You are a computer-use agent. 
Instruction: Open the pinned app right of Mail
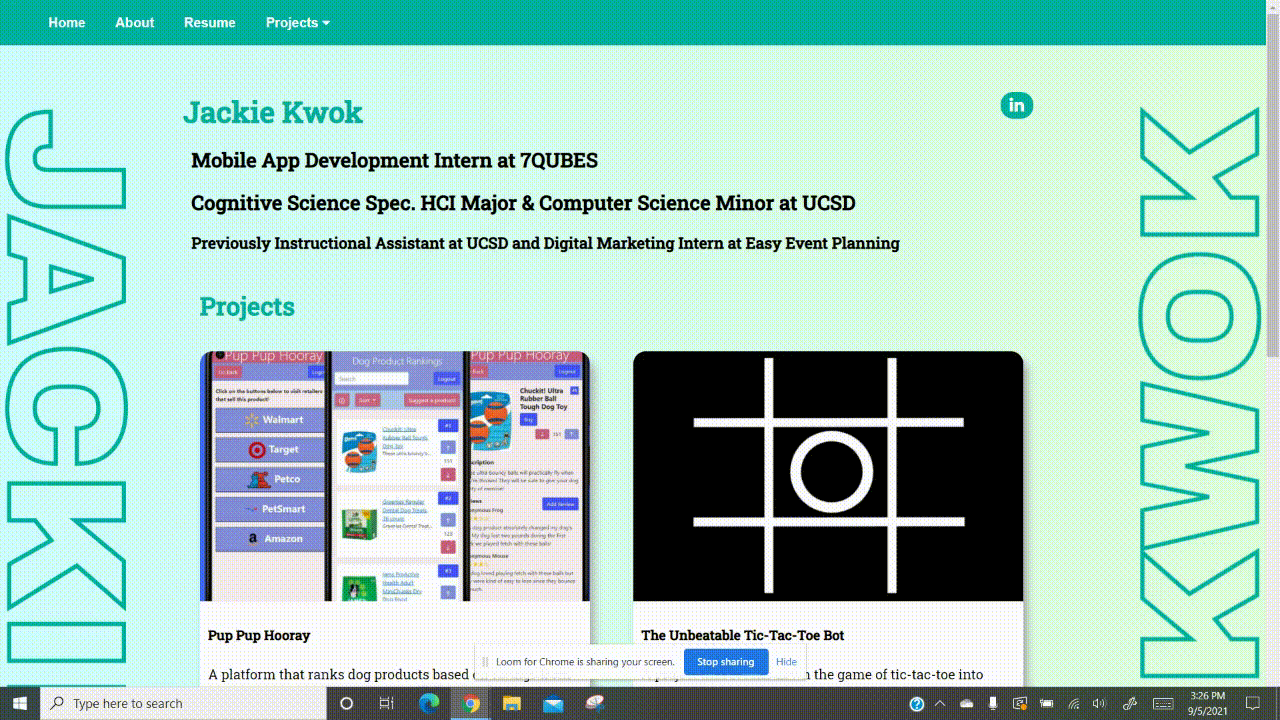(x=595, y=703)
